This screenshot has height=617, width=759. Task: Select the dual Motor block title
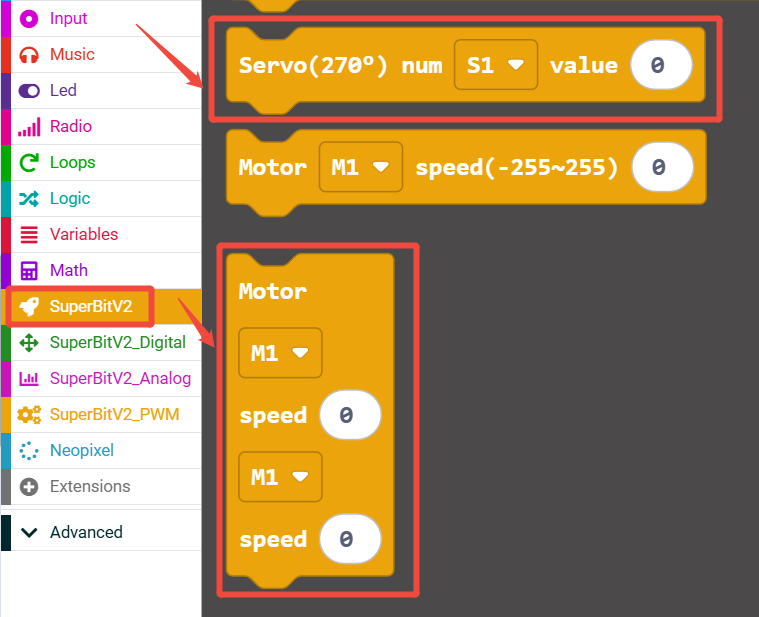(273, 291)
